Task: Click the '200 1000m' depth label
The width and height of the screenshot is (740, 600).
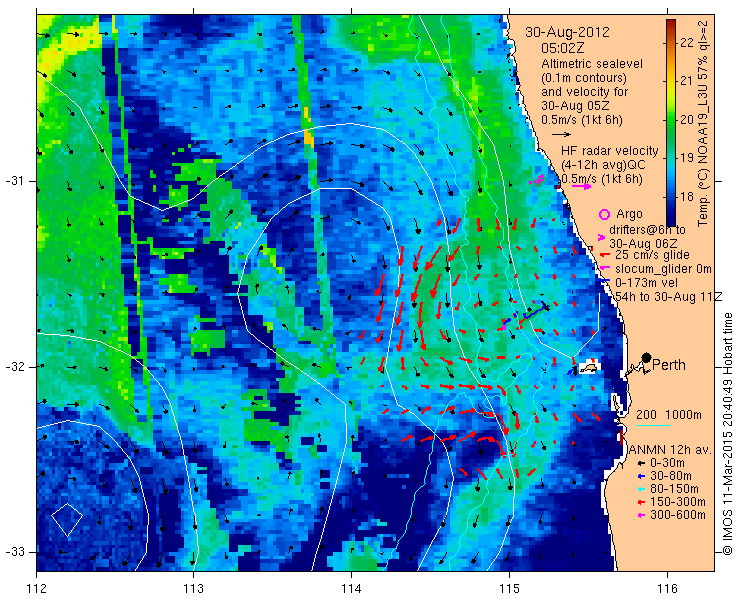Action: tap(669, 415)
